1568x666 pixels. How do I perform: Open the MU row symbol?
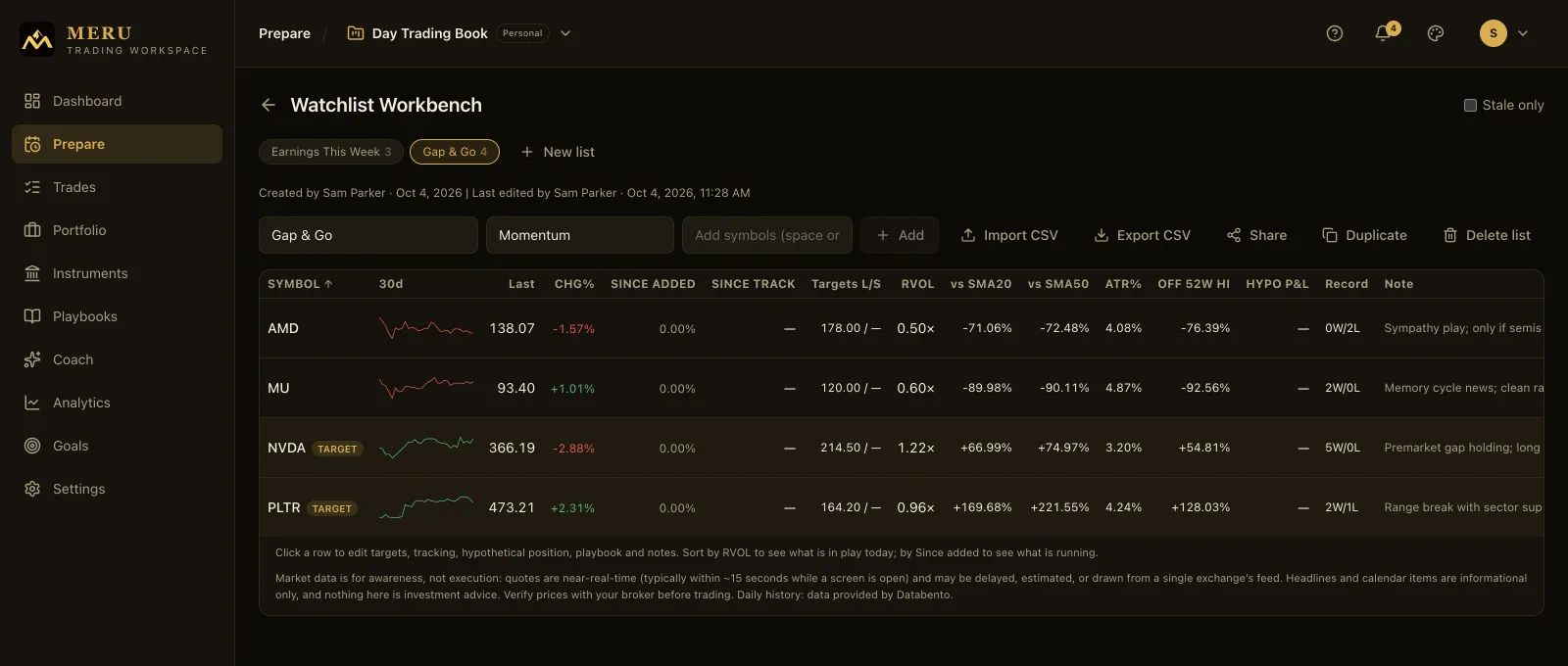(278, 388)
